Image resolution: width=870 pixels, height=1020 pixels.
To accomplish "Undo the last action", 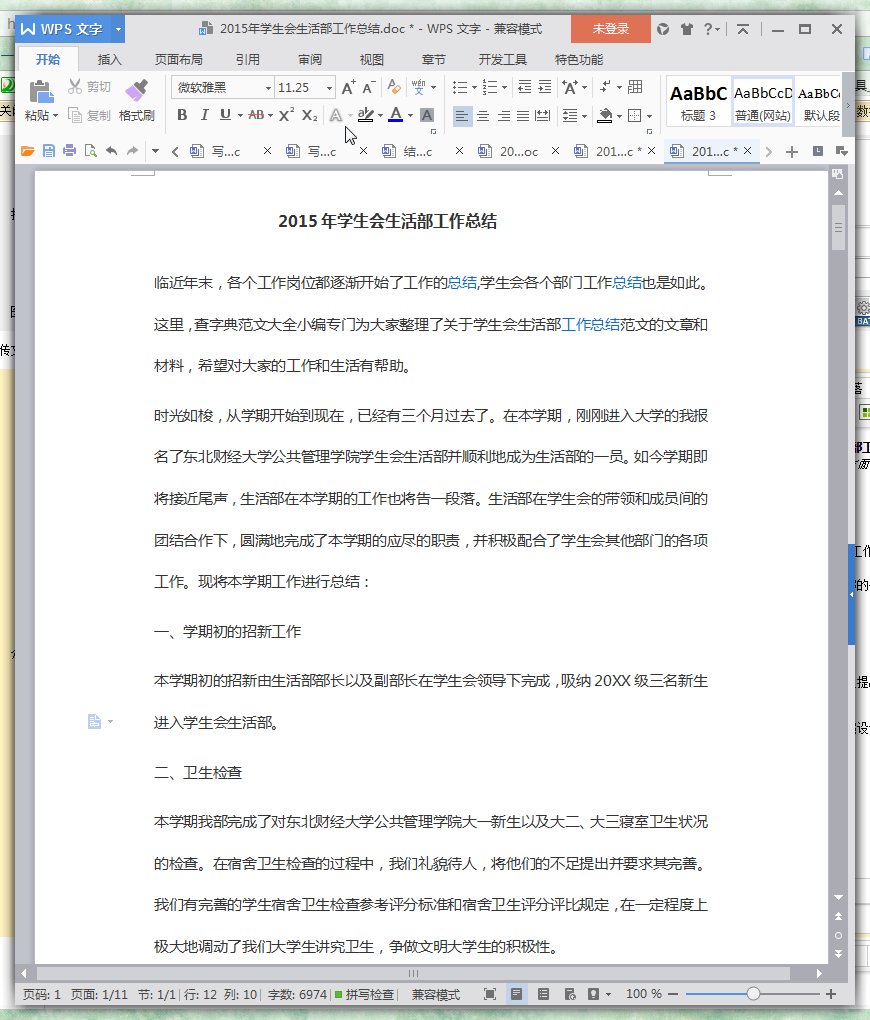I will pos(112,152).
